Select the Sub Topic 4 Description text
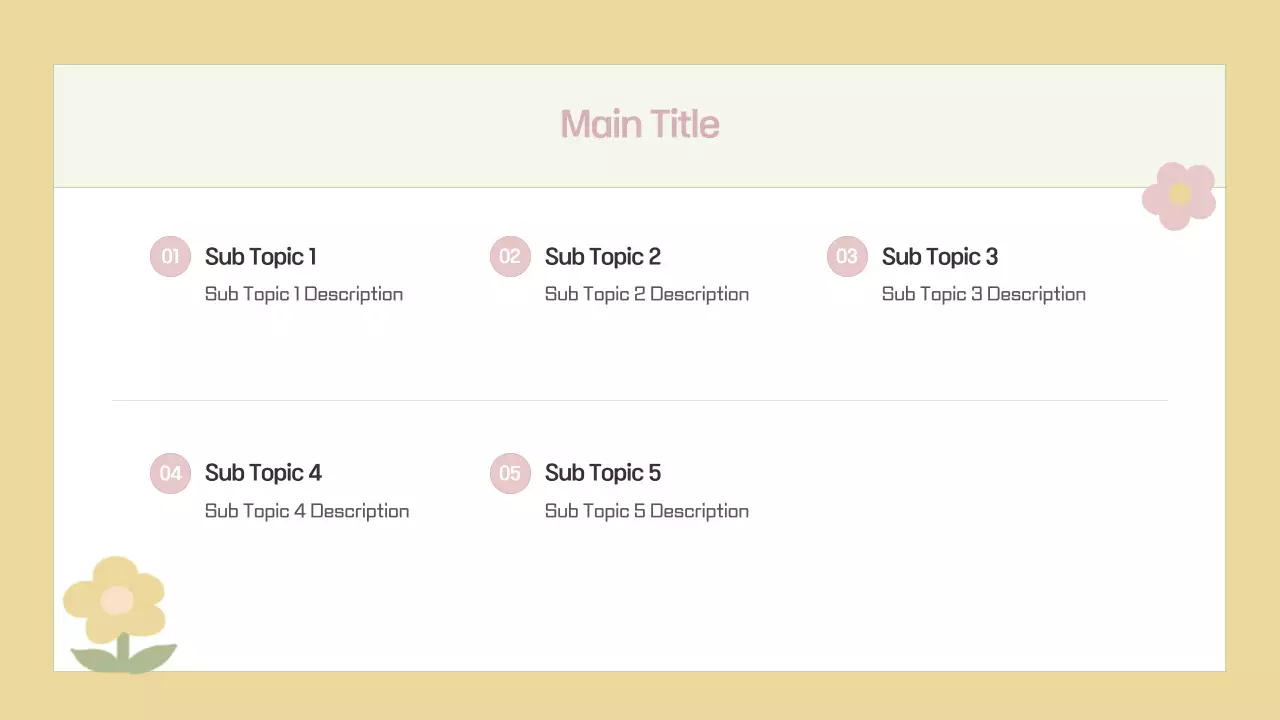 (x=307, y=511)
